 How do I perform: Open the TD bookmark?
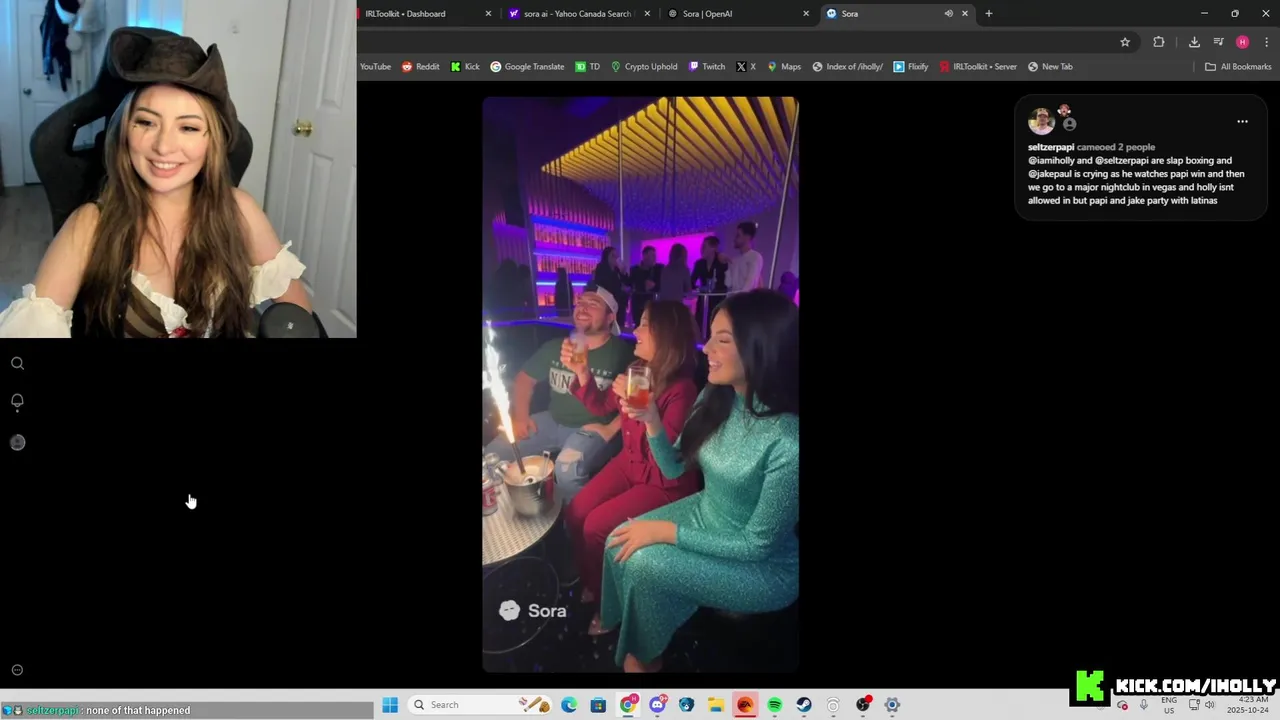pyautogui.click(x=587, y=67)
